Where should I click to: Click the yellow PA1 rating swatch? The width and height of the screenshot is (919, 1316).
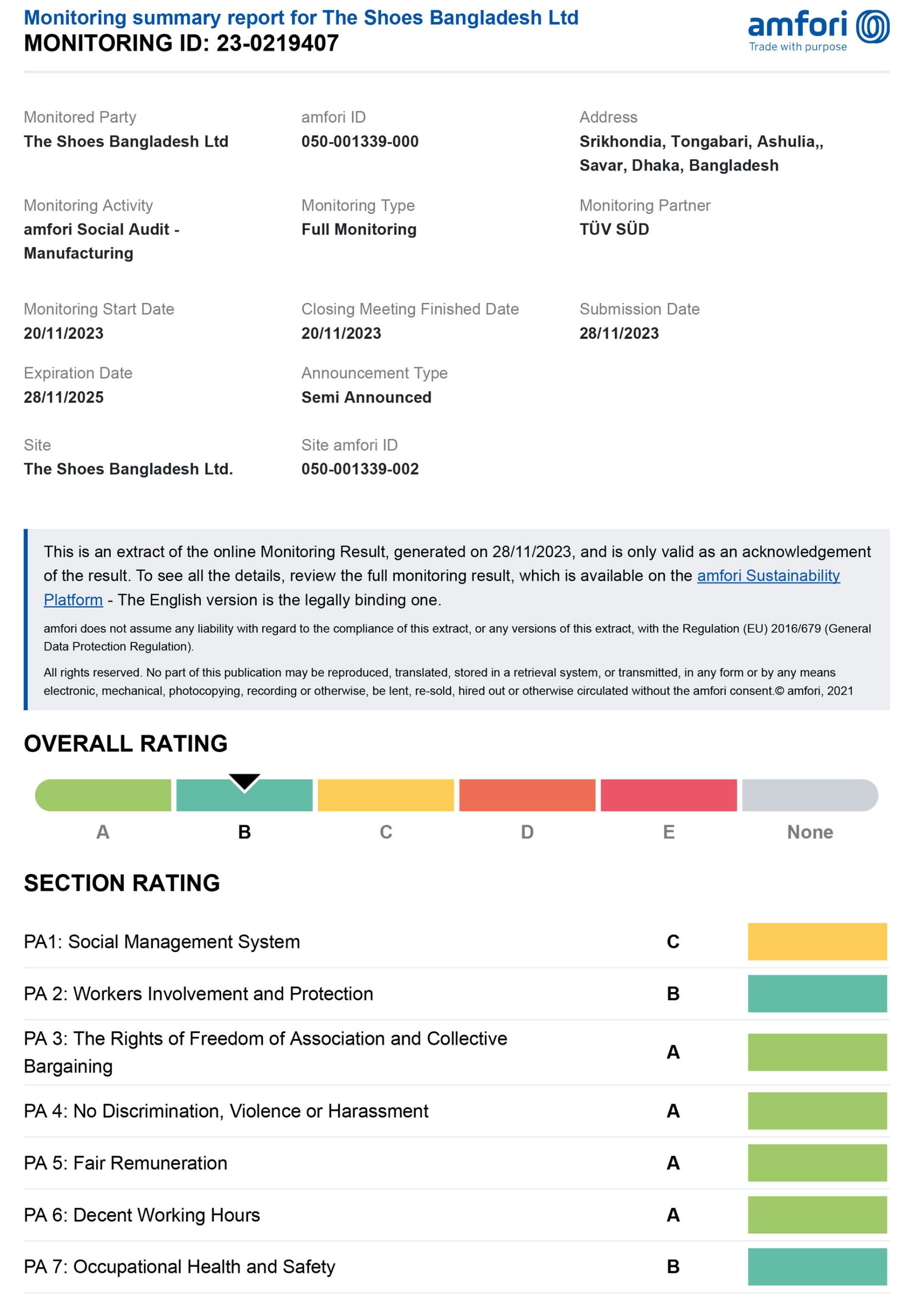tap(817, 941)
